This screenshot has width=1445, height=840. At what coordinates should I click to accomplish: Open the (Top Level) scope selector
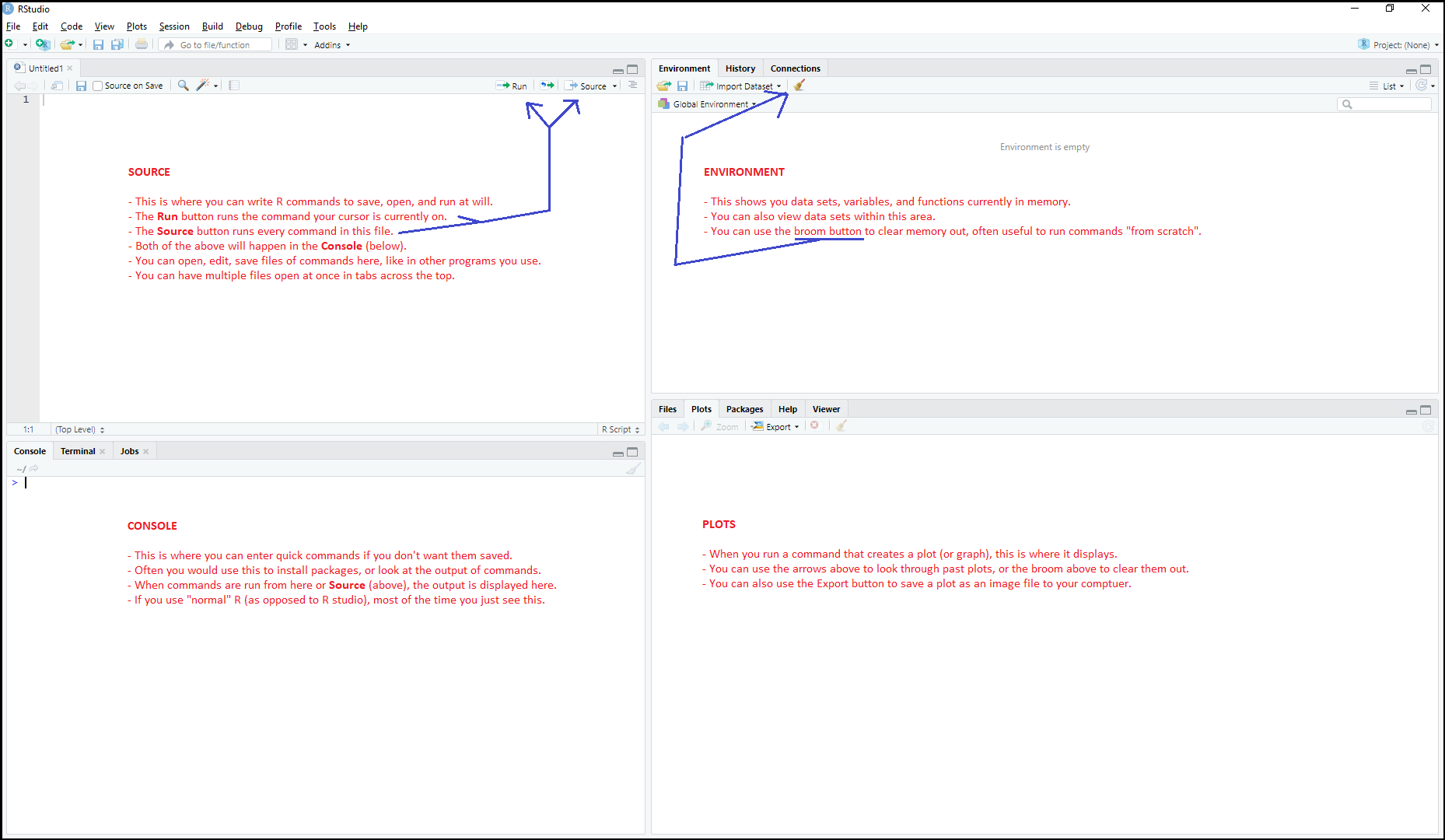pos(80,429)
